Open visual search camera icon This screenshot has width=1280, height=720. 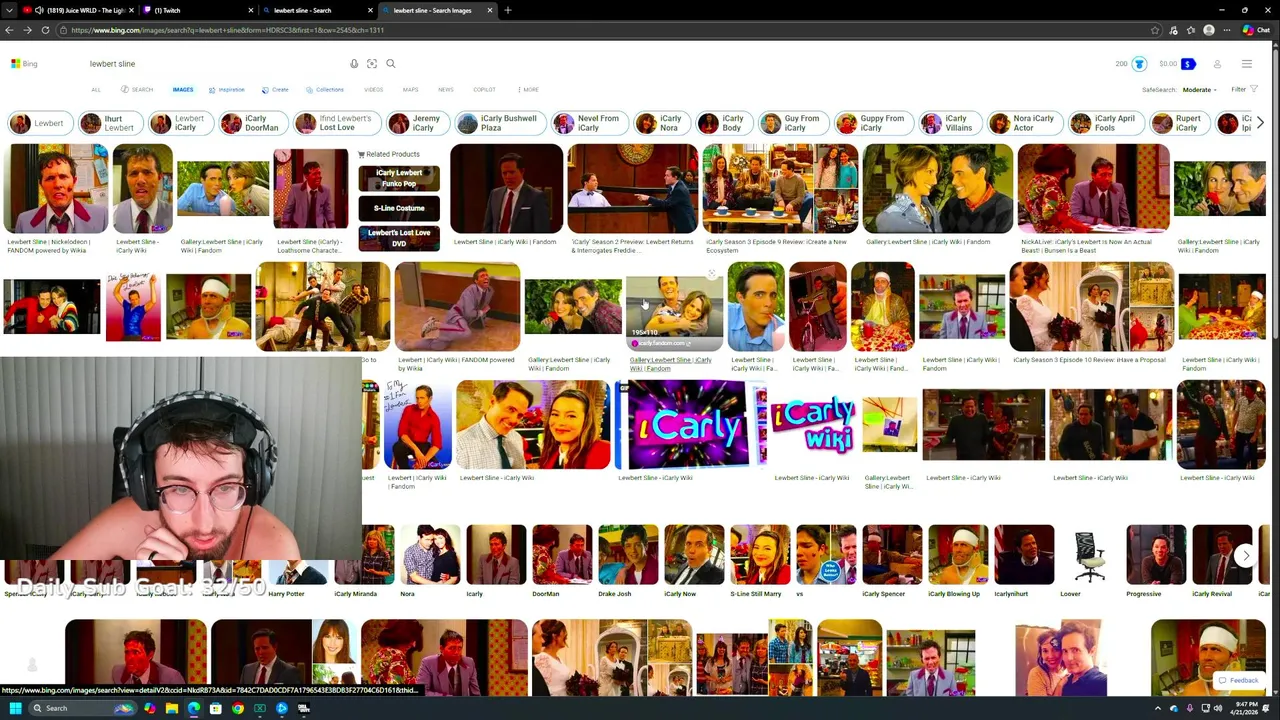click(x=372, y=64)
